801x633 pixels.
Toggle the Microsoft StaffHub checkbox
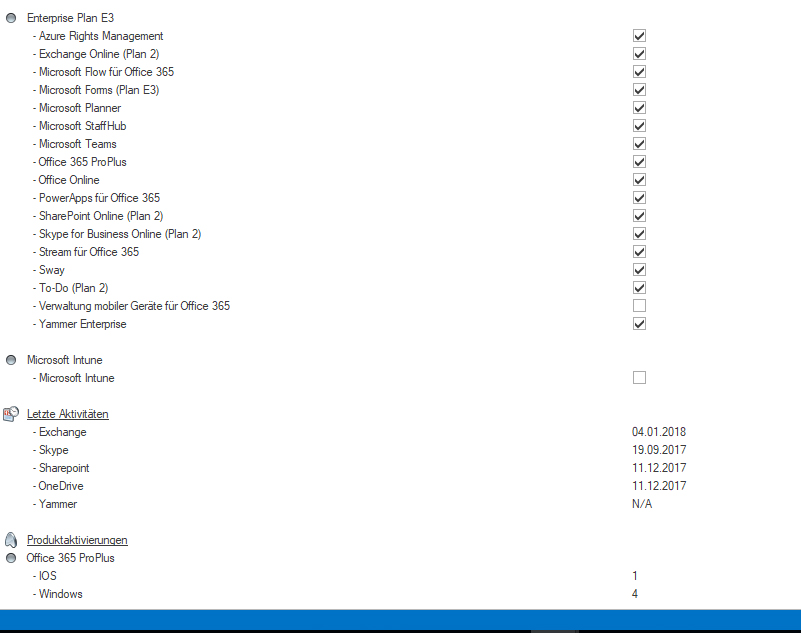click(639, 126)
